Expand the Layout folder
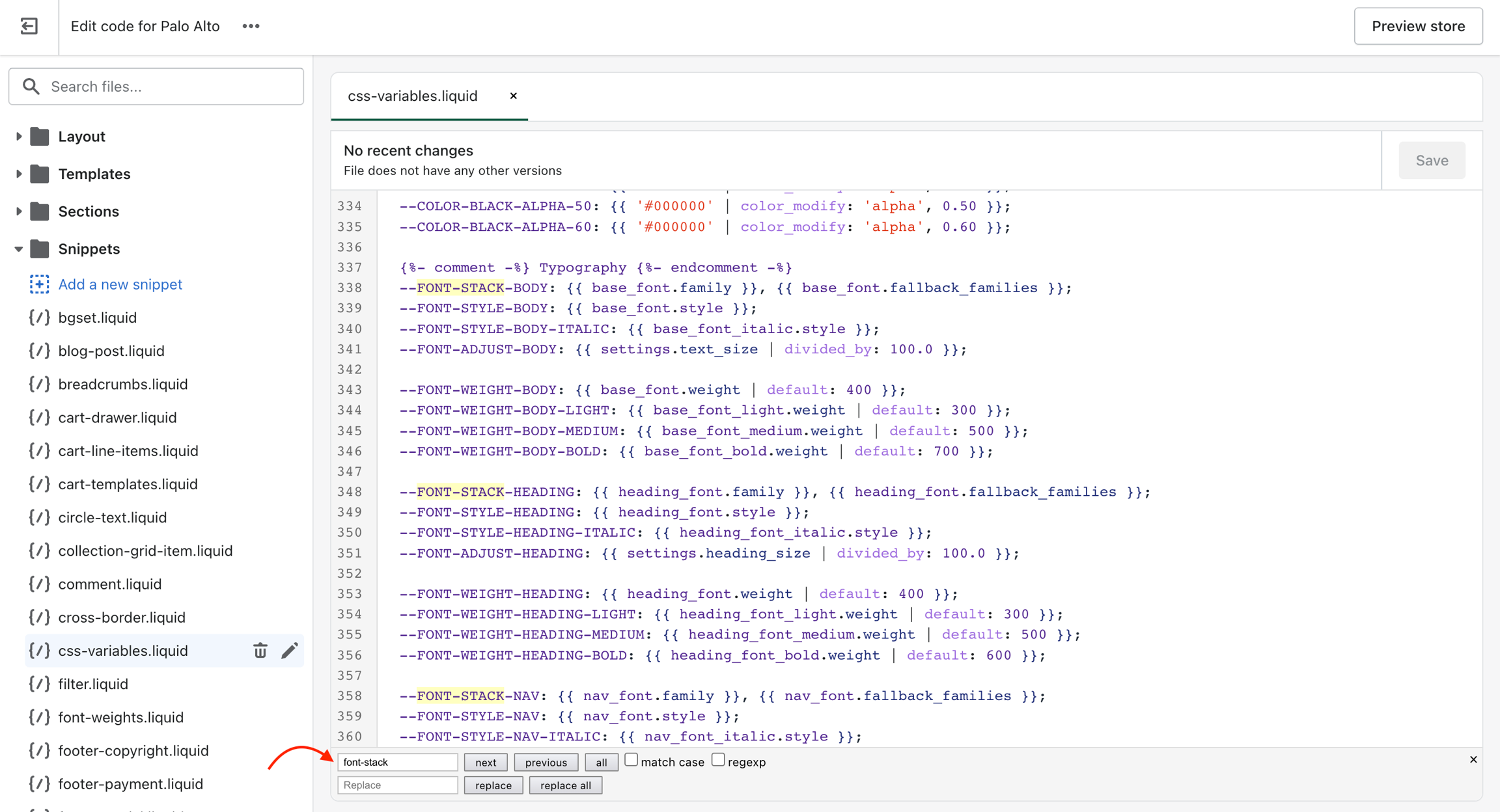This screenshot has height=812, width=1500. pos(18,137)
